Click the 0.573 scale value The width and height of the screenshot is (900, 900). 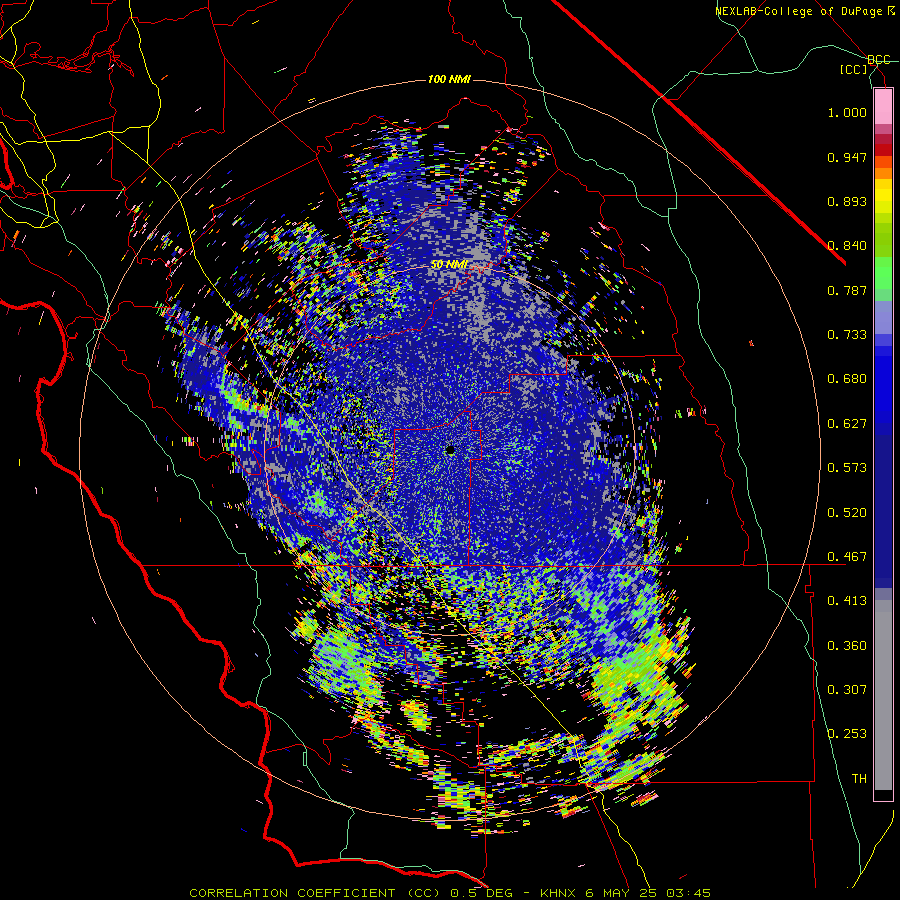coord(847,468)
